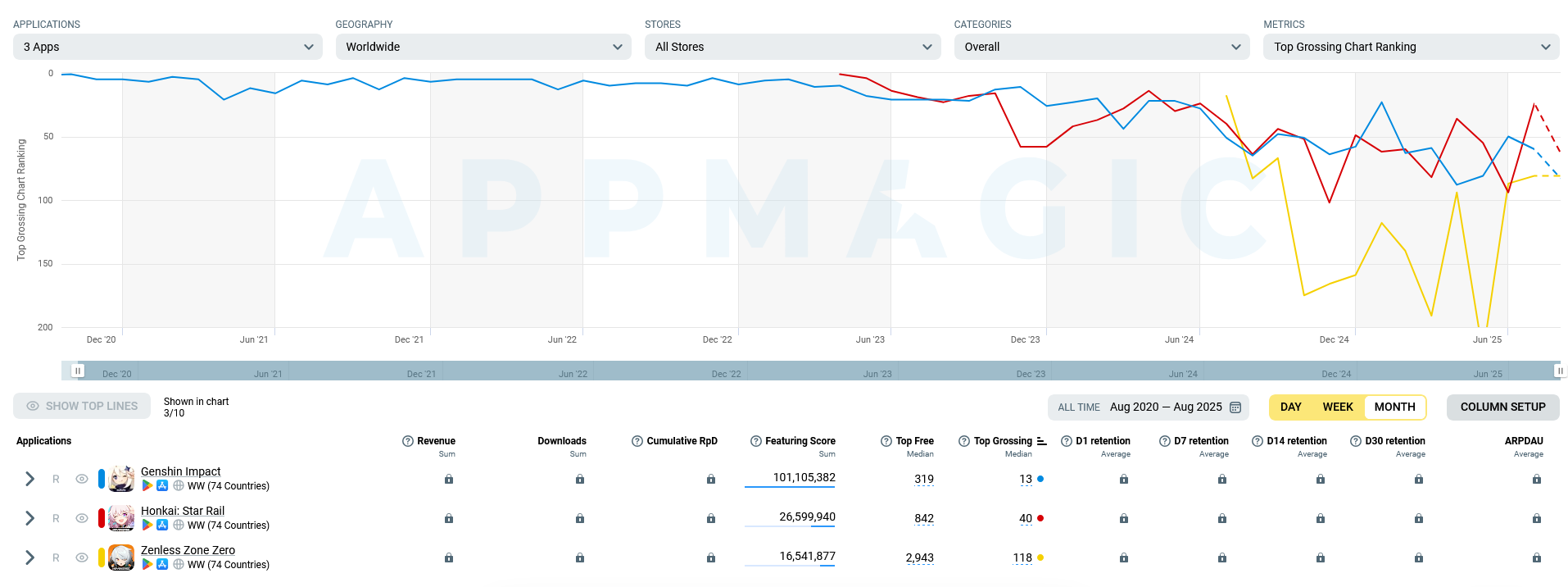1568x587 pixels.
Task: Click the R marker on Honkai: Star Rail row
Action: (x=56, y=518)
